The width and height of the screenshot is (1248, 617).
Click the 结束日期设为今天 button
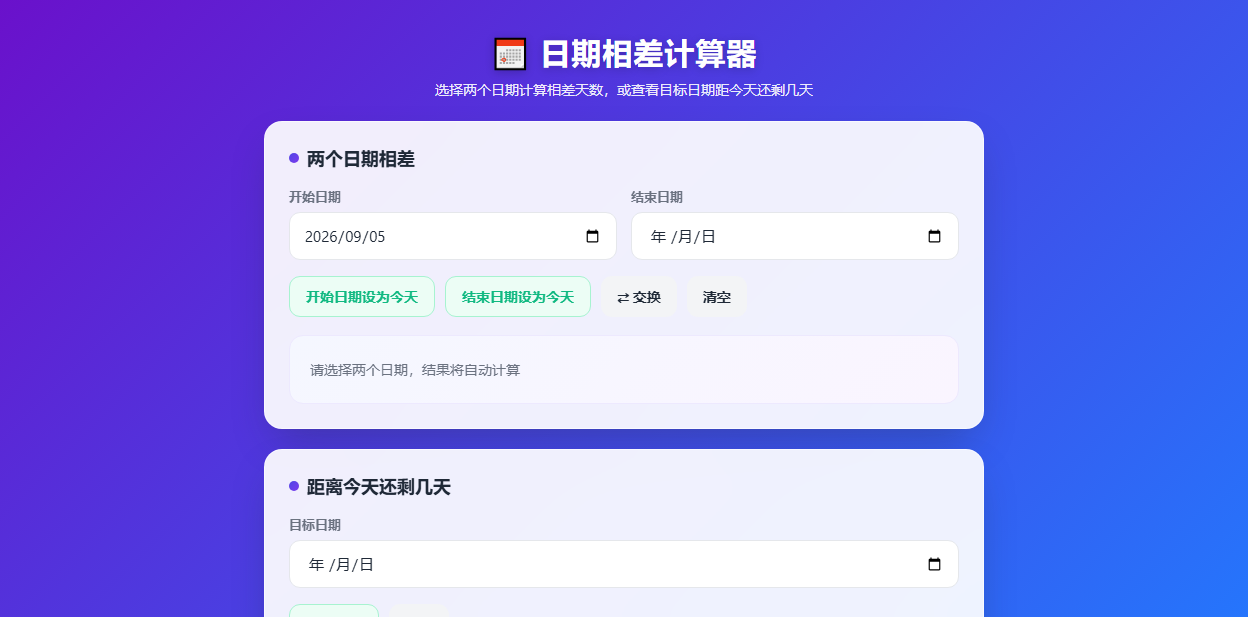(x=518, y=296)
